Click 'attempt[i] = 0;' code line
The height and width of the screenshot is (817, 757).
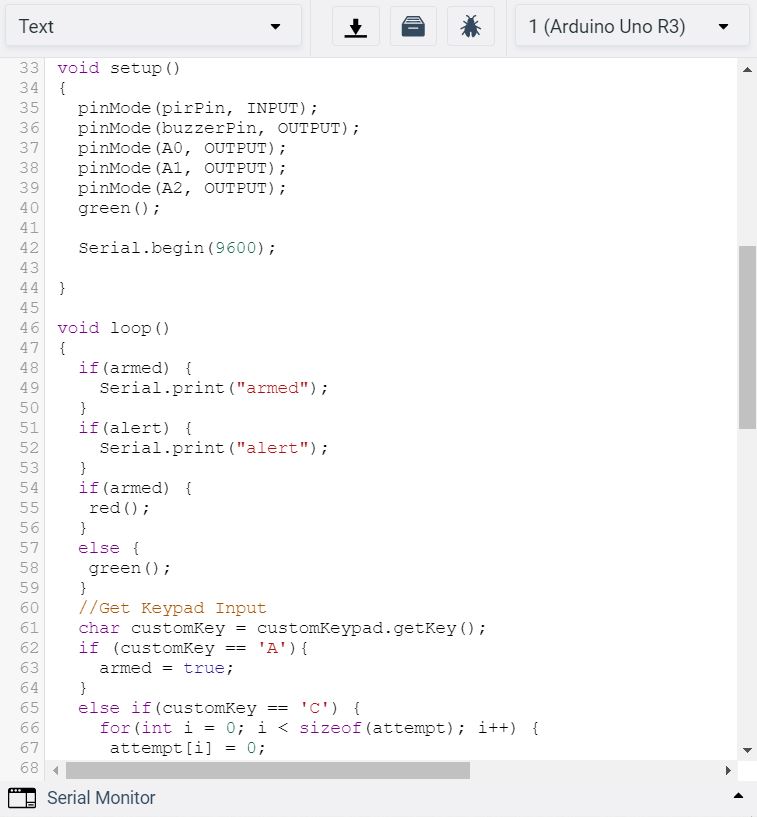(188, 748)
